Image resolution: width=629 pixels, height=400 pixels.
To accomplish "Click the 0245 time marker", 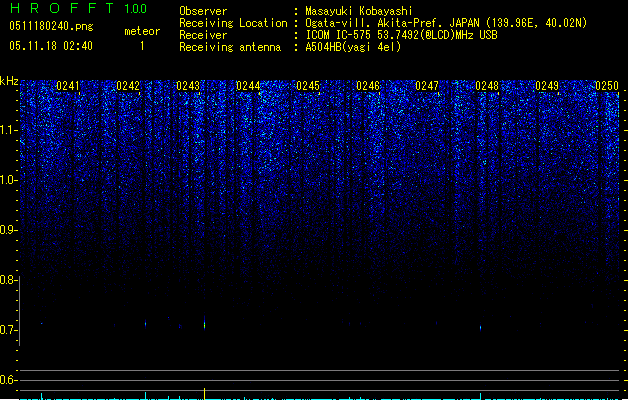I will tap(308, 86).
